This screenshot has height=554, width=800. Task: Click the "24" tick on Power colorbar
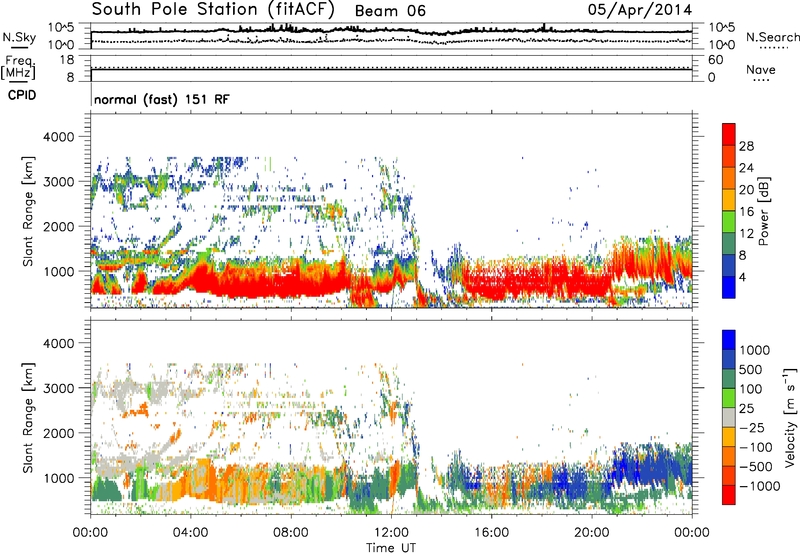pos(746,168)
